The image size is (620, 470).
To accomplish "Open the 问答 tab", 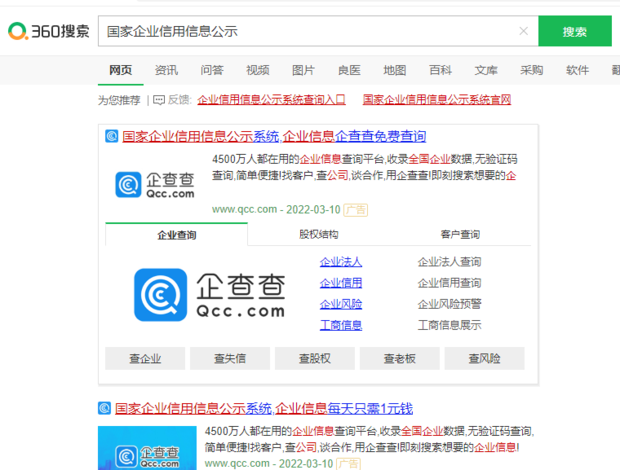I will tap(212, 70).
